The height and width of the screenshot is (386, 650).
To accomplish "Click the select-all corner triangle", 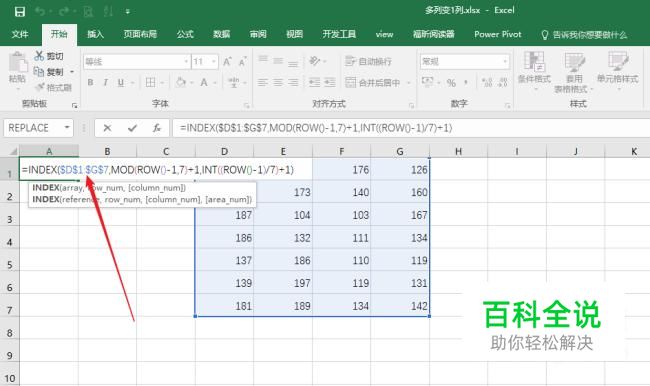I will (12, 151).
